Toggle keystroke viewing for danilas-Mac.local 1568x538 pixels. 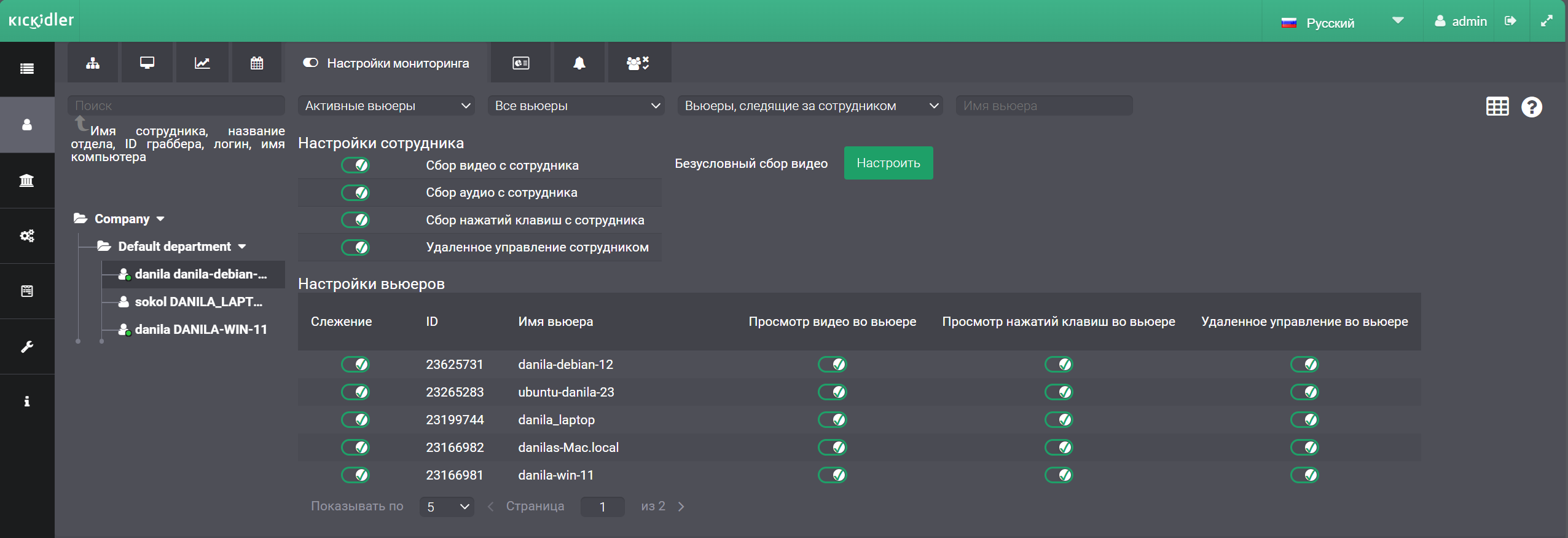pos(1059,447)
